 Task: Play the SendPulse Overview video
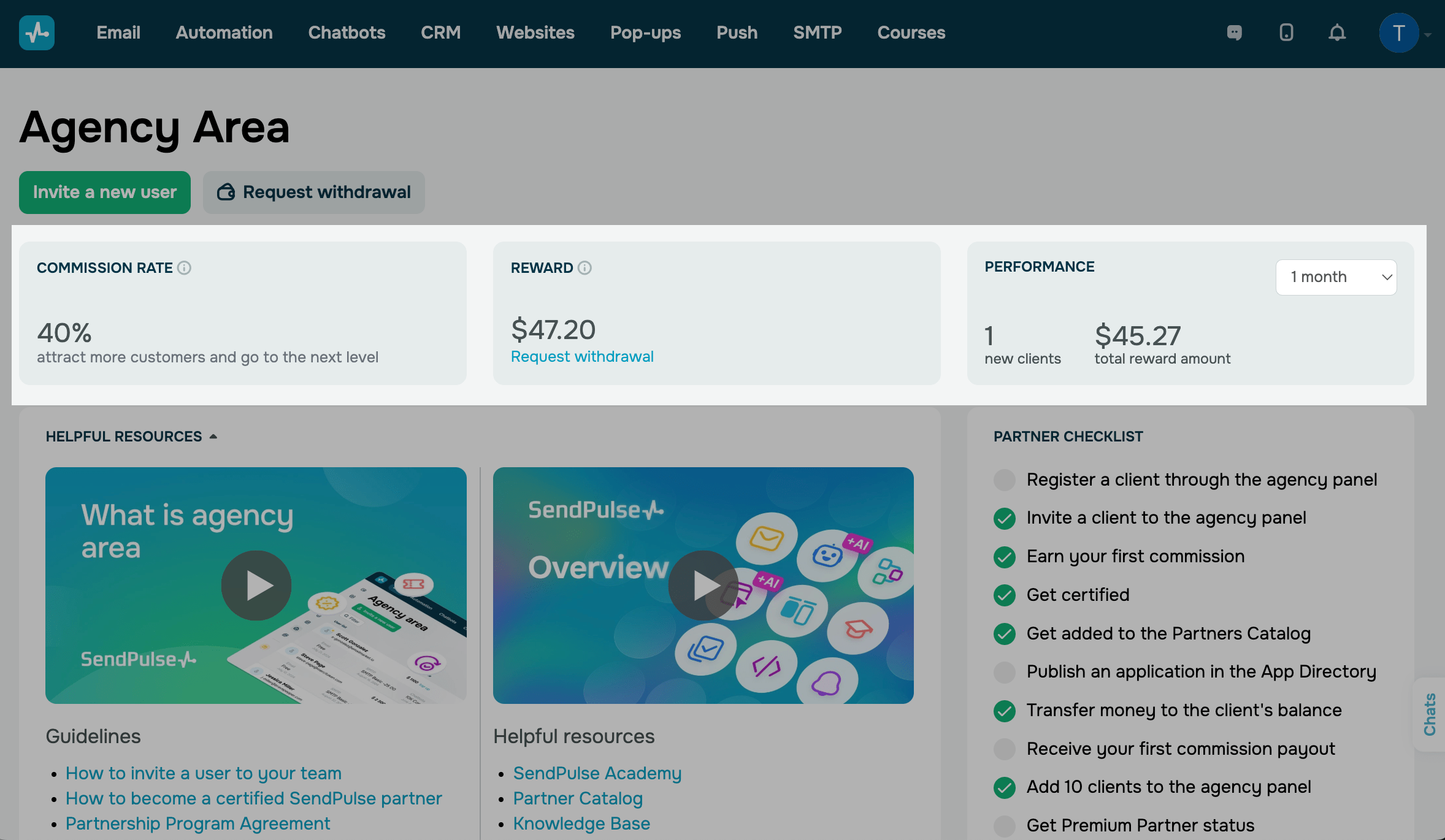click(703, 585)
